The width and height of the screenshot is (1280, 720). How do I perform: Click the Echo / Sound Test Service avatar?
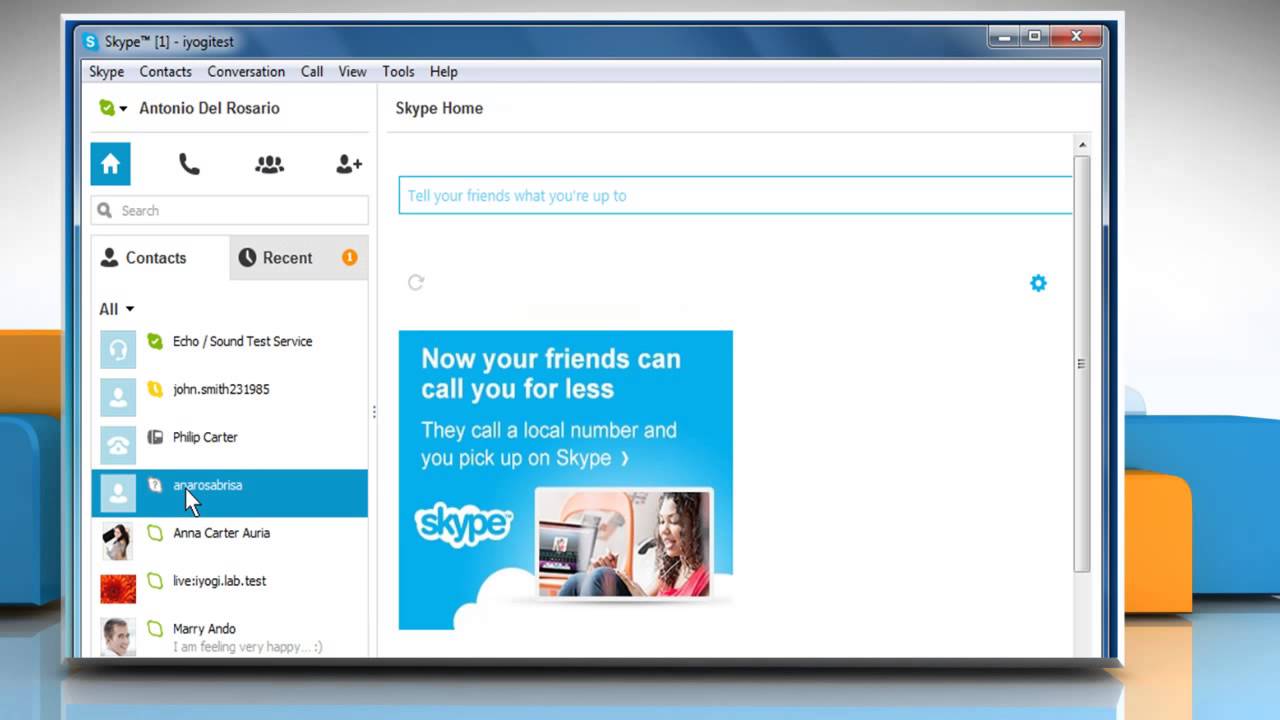118,349
